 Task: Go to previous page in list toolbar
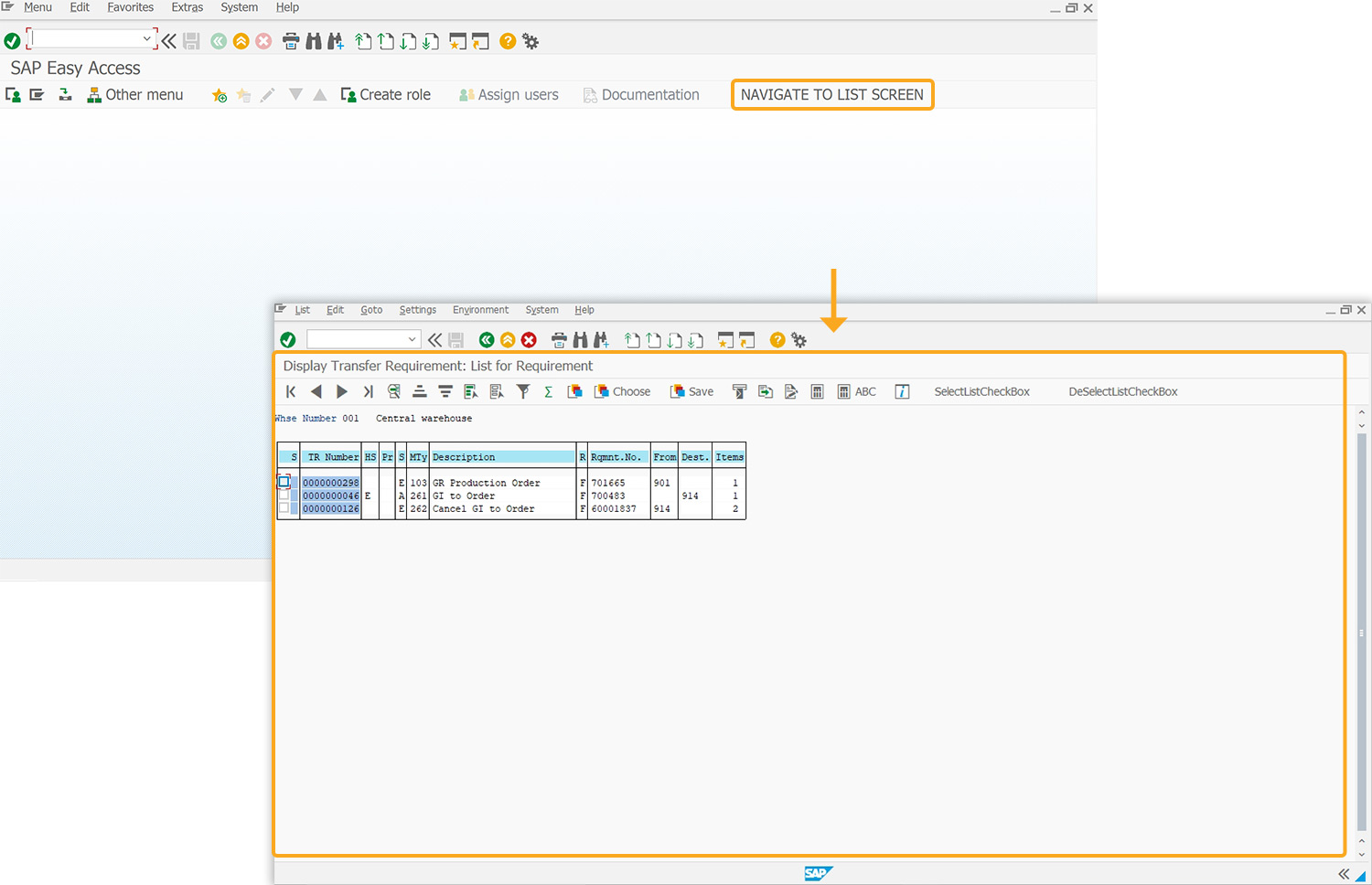316,391
